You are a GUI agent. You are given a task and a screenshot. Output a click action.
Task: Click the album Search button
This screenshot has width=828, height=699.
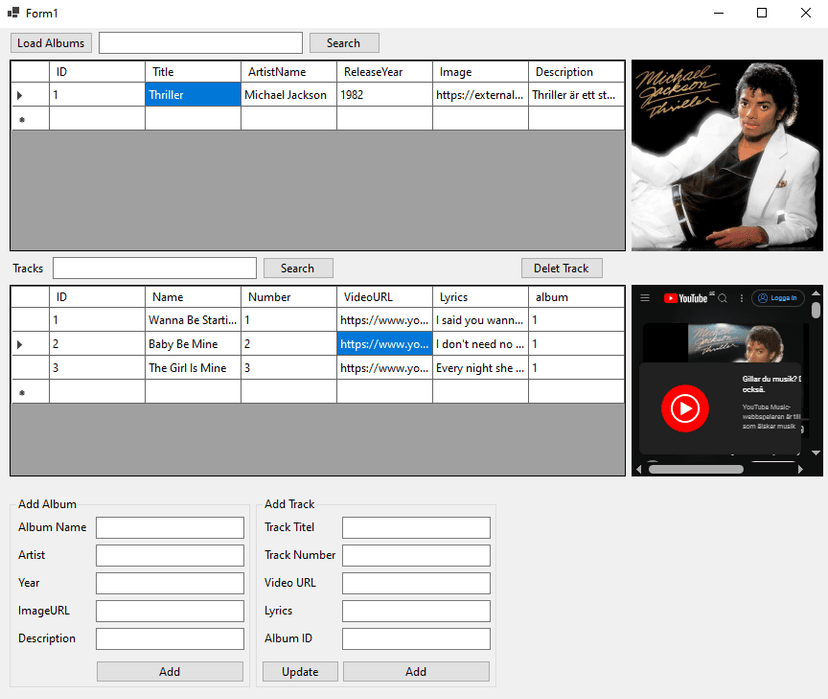click(344, 43)
